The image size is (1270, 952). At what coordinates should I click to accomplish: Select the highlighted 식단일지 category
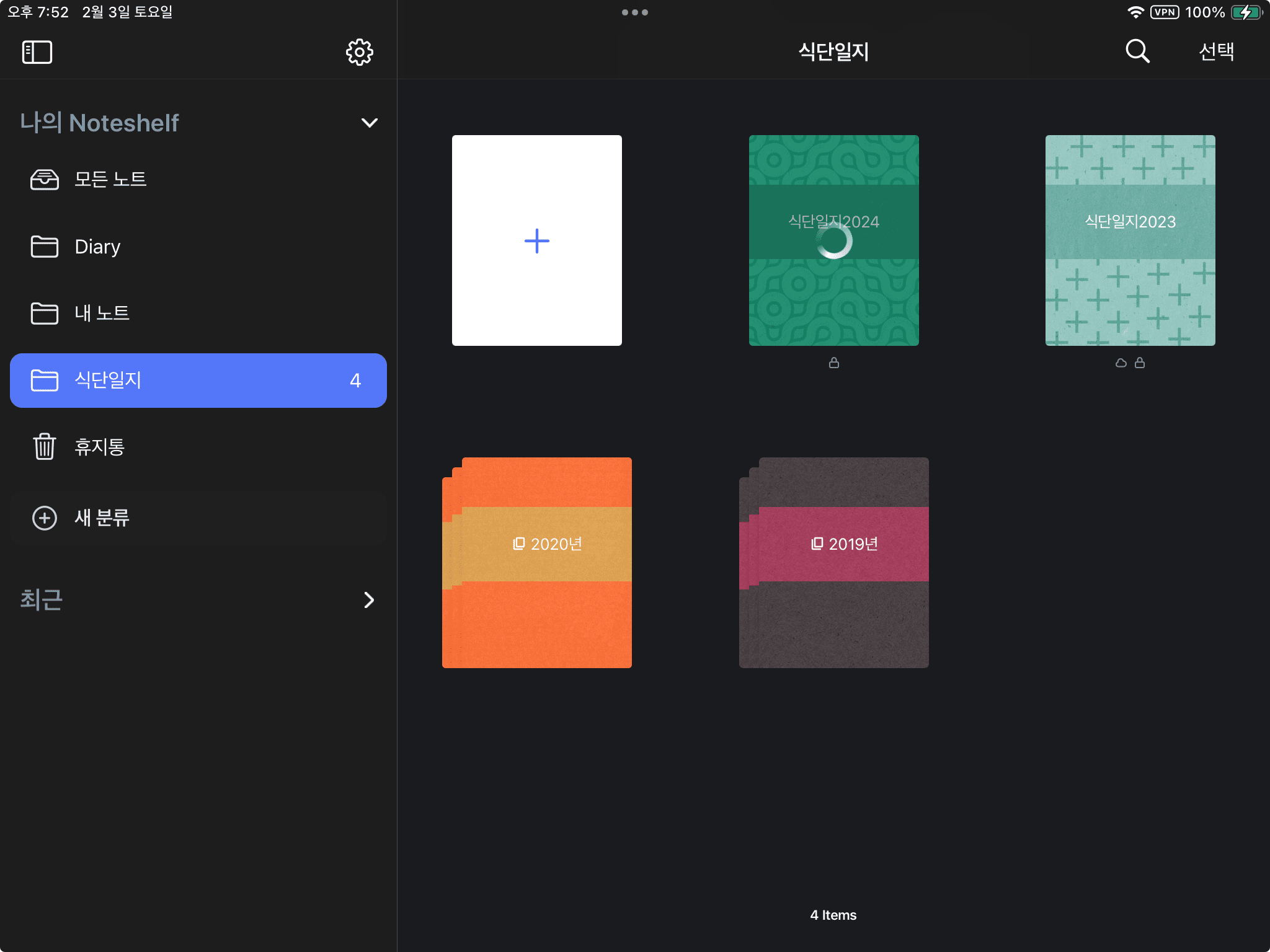tap(198, 380)
